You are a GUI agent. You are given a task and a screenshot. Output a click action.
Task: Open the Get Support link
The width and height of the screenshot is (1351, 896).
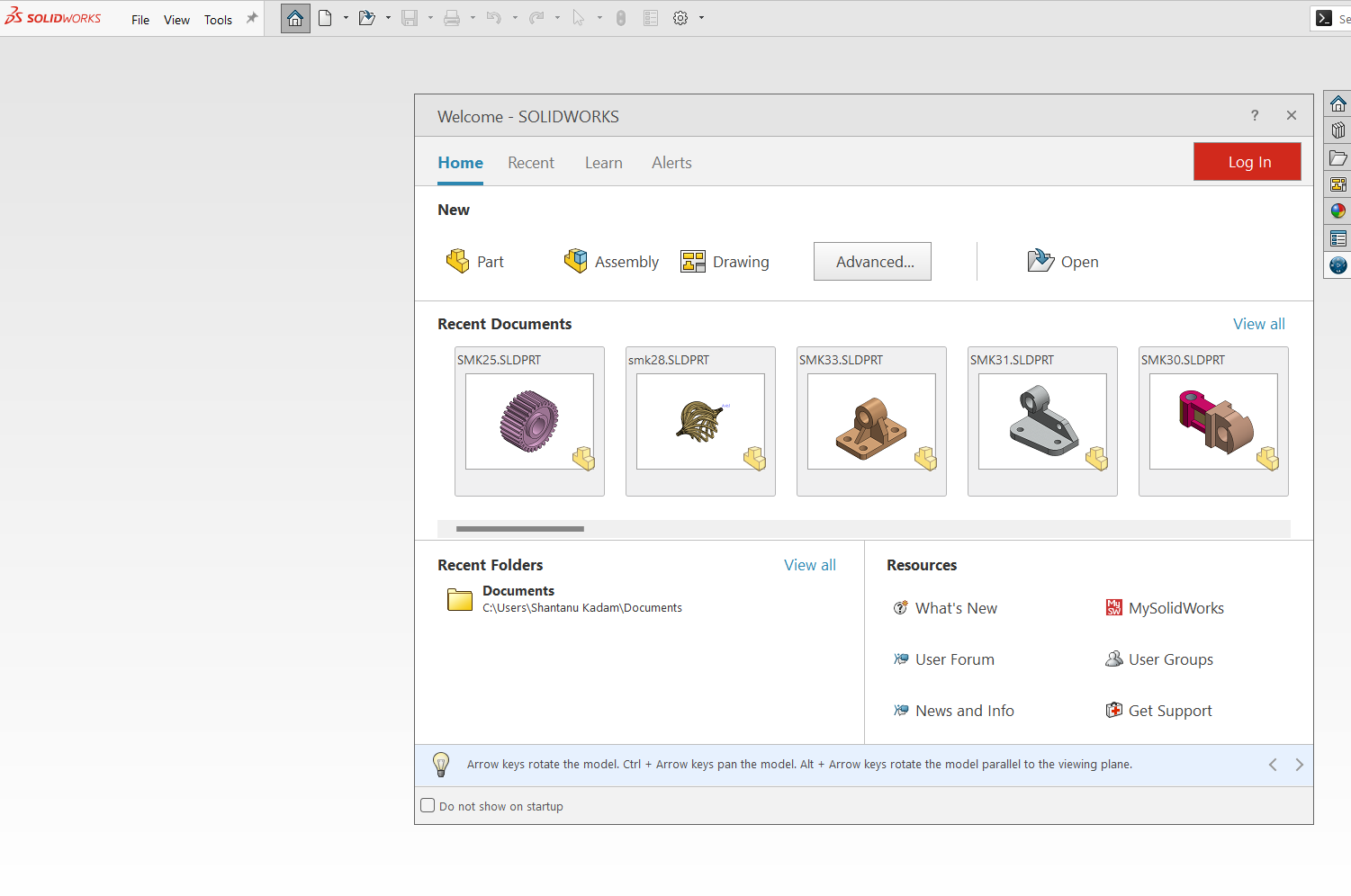pos(1159,711)
